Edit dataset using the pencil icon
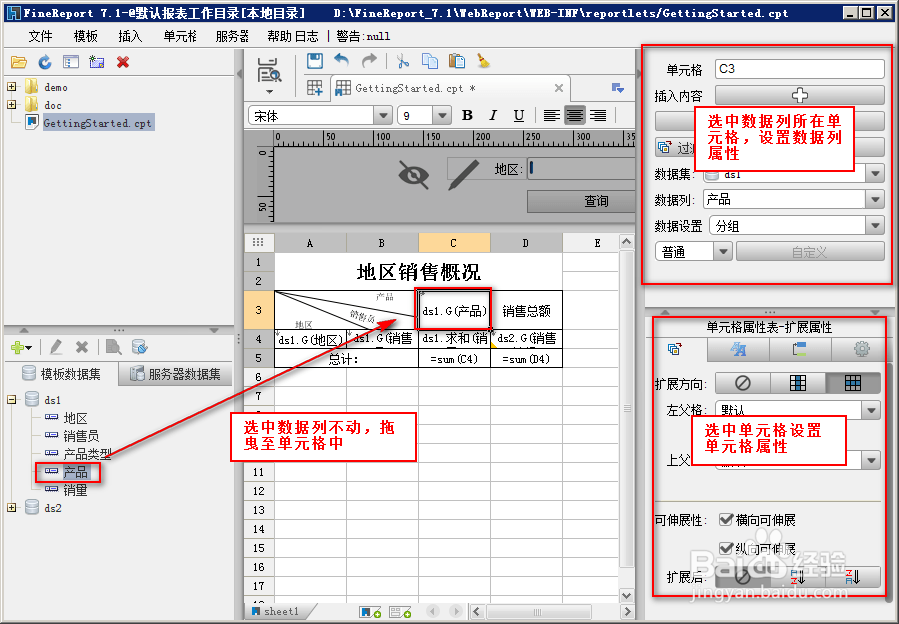The width and height of the screenshot is (899, 624). tap(57, 347)
